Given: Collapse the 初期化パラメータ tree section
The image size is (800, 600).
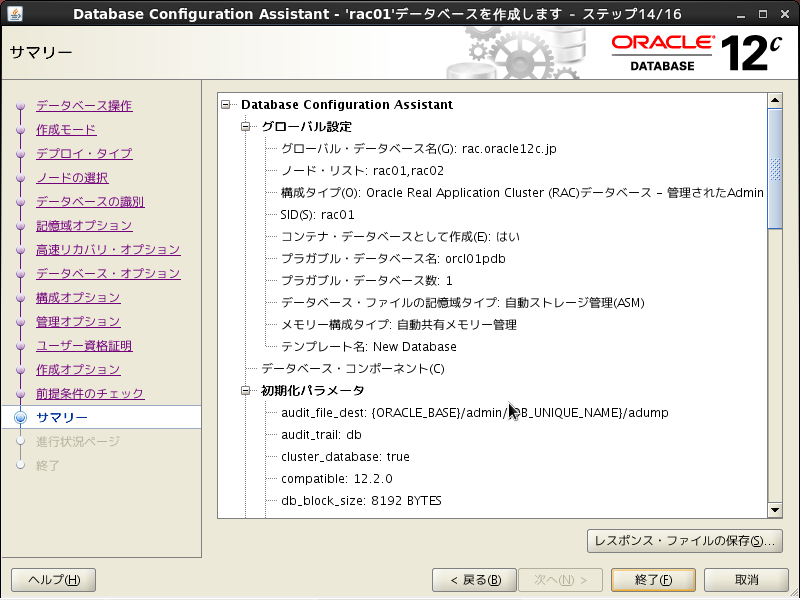Looking at the screenshot, I should (245, 391).
